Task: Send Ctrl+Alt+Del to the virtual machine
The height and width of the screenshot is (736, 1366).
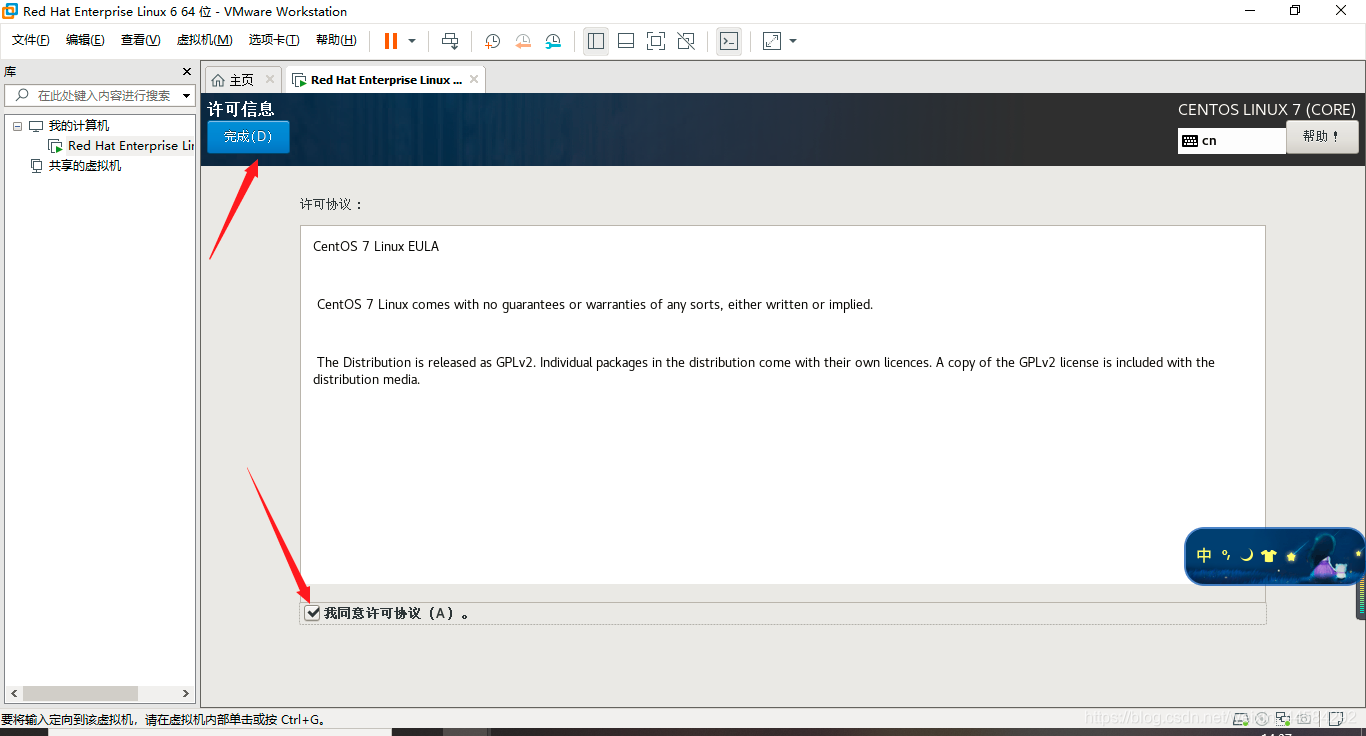Action: tap(450, 41)
